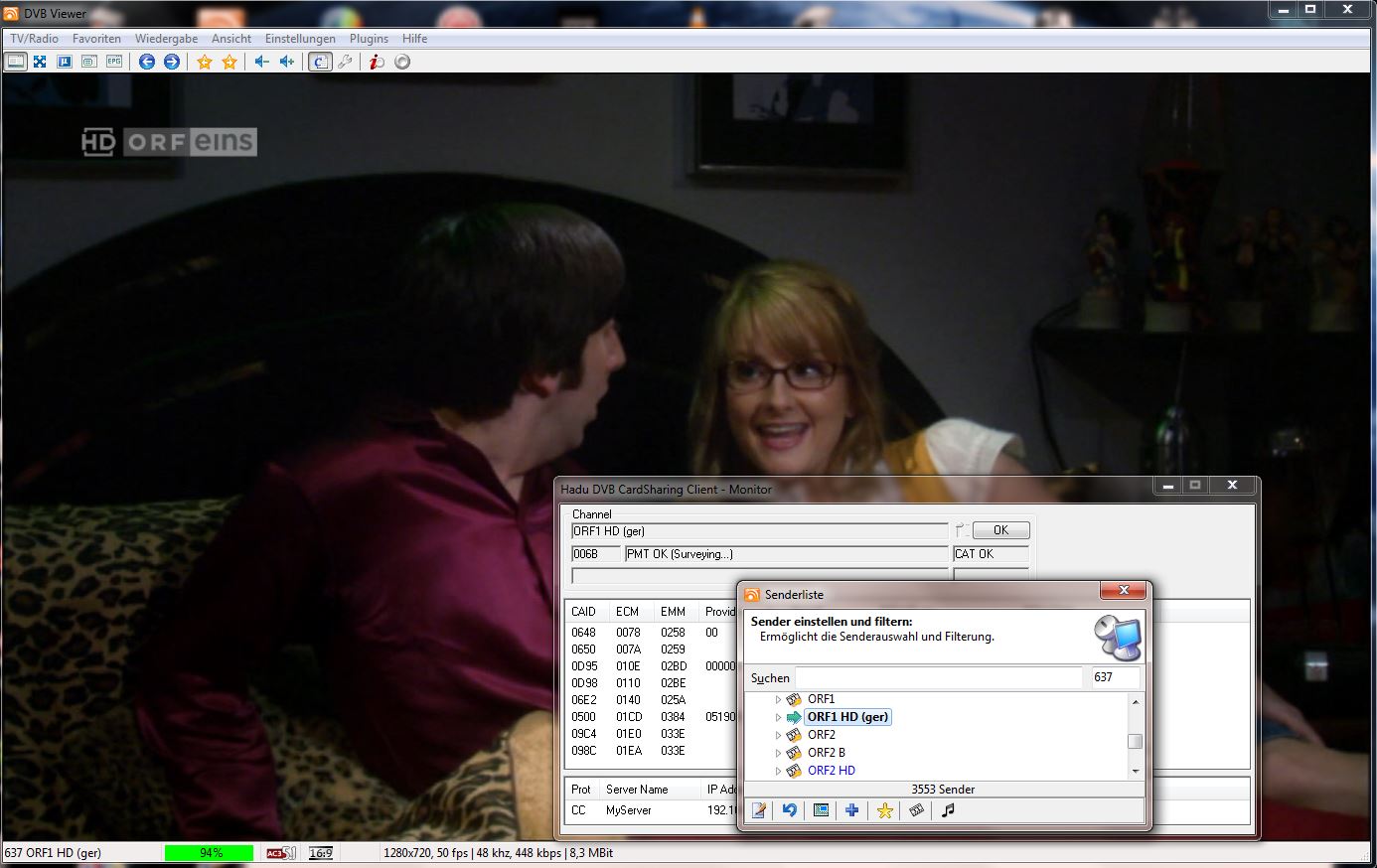Expand the ORF1 tree entry
The height and width of the screenshot is (868, 1377).
click(778, 700)
